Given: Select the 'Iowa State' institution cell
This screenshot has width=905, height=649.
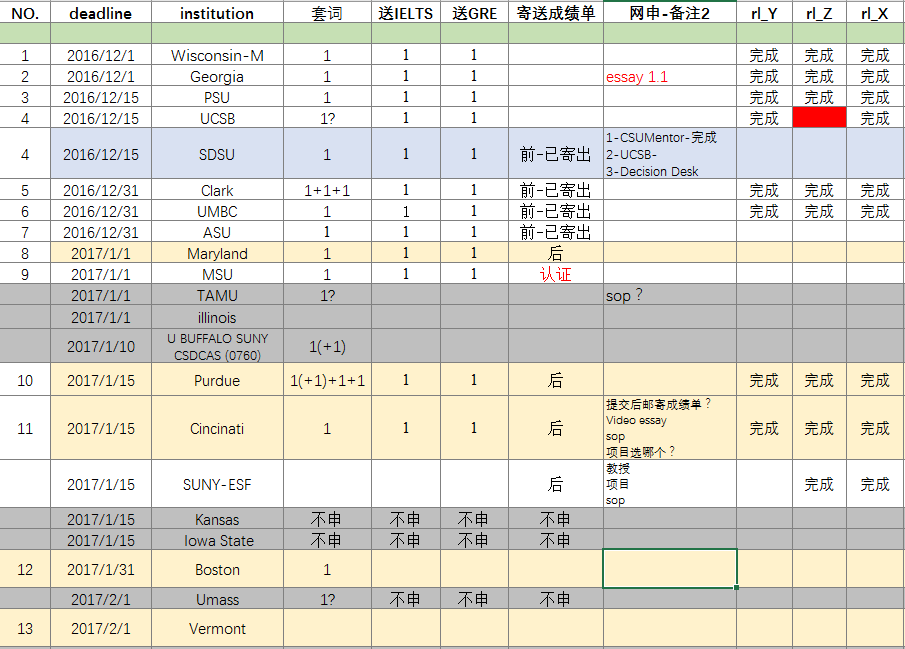Looking at the screenshot, I should point(217,541).
